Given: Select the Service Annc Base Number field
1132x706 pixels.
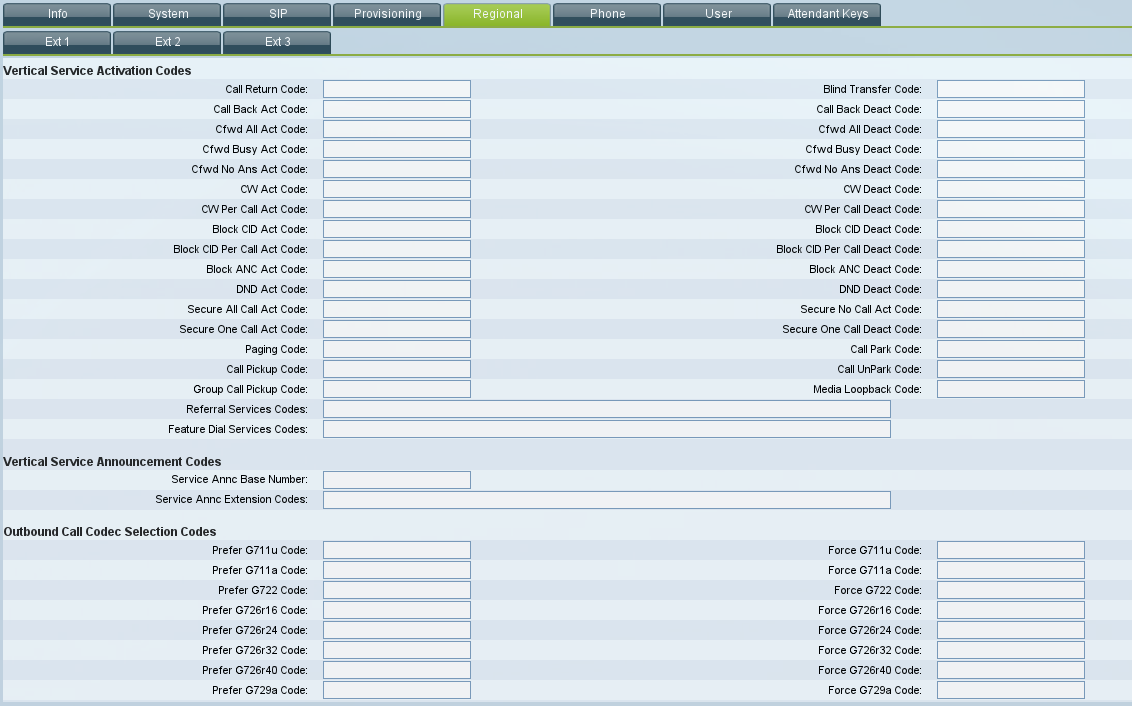Looking at the screenshot, I should pos(396,480).
